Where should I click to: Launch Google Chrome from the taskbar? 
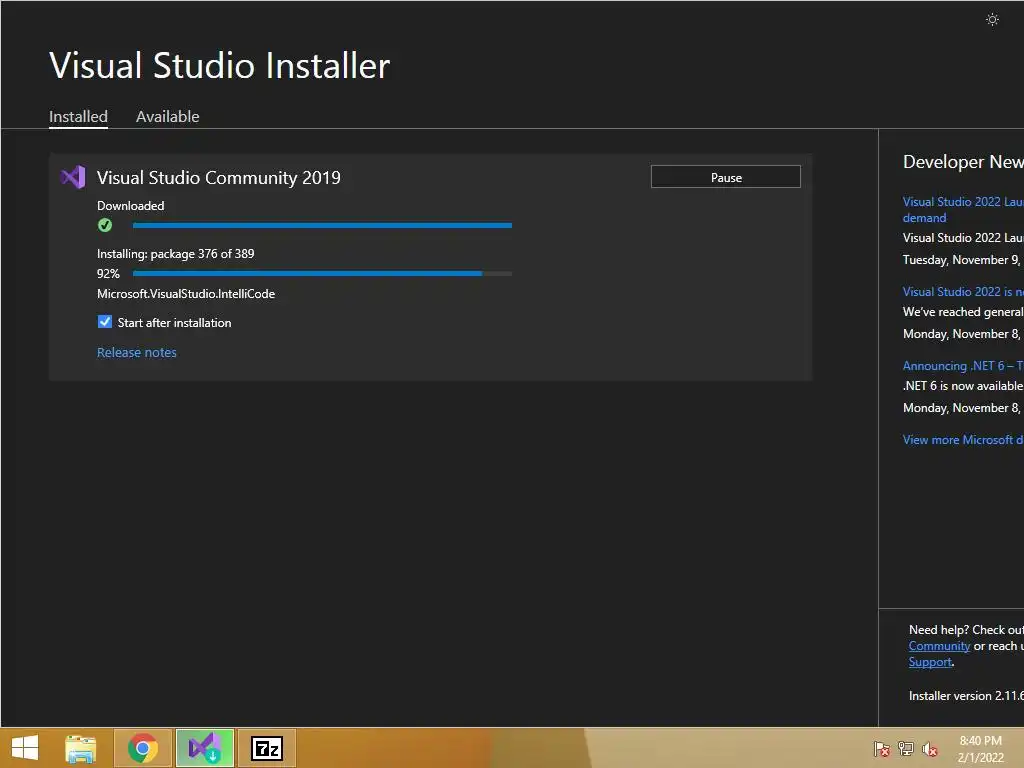(143, 748)
